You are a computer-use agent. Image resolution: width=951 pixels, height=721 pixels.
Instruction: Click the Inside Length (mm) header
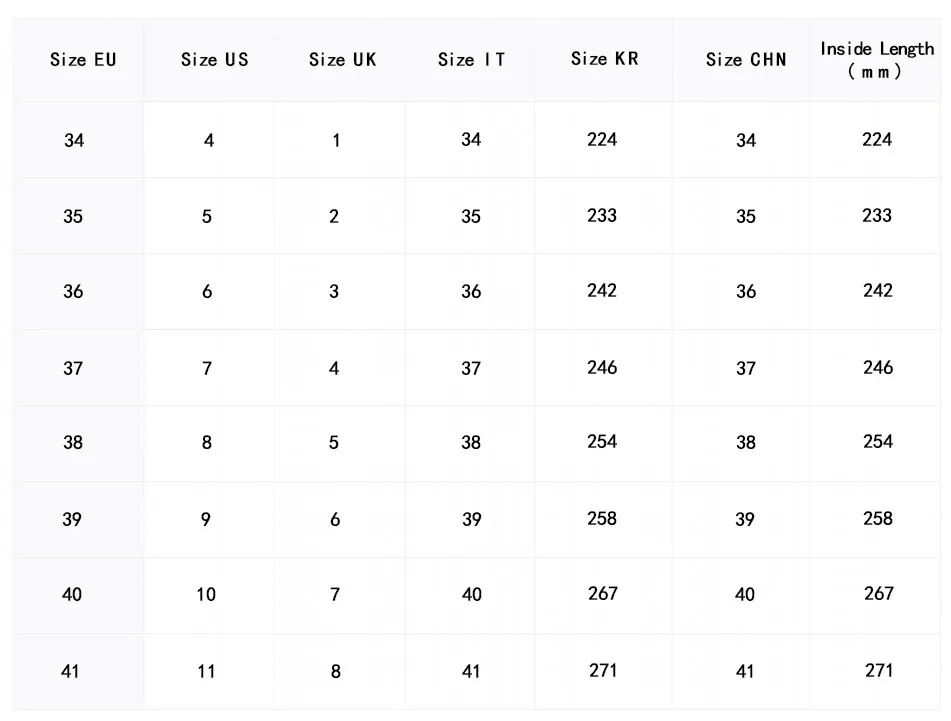coord(877,60)
